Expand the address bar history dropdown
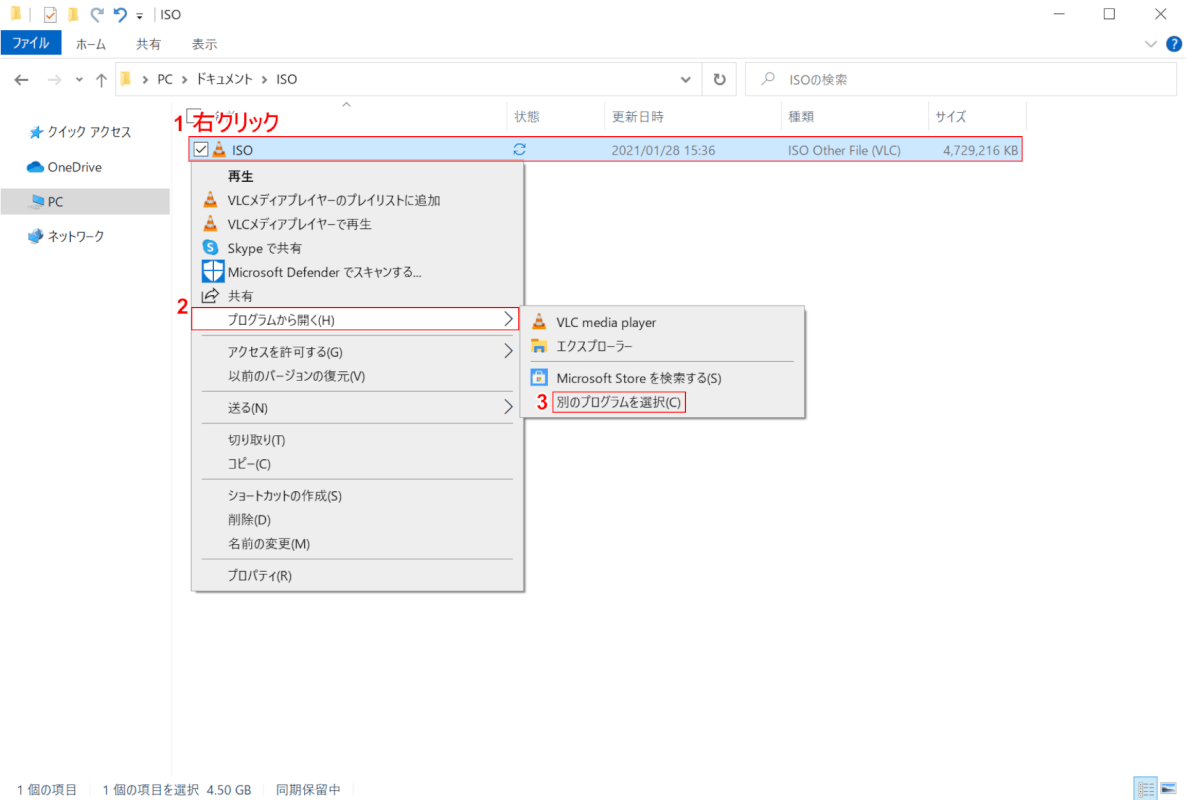The image size is (1186, 800). pyautogui.click(x=685, y=80)
